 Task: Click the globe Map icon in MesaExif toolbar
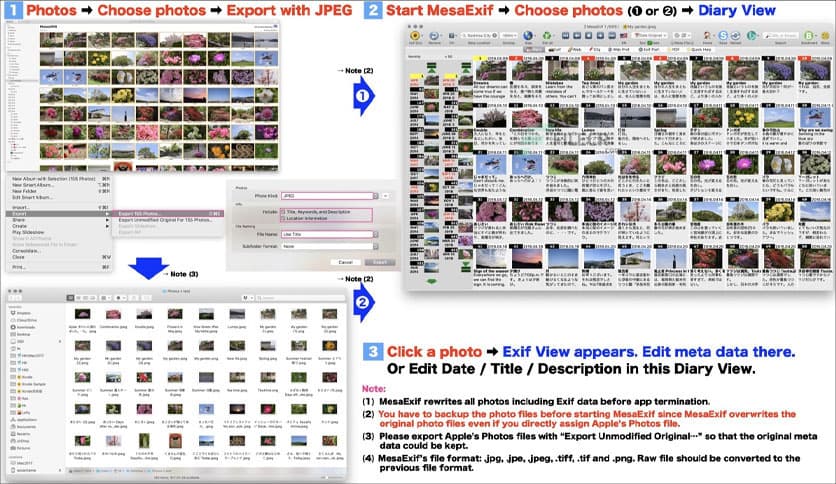point(528,35)
